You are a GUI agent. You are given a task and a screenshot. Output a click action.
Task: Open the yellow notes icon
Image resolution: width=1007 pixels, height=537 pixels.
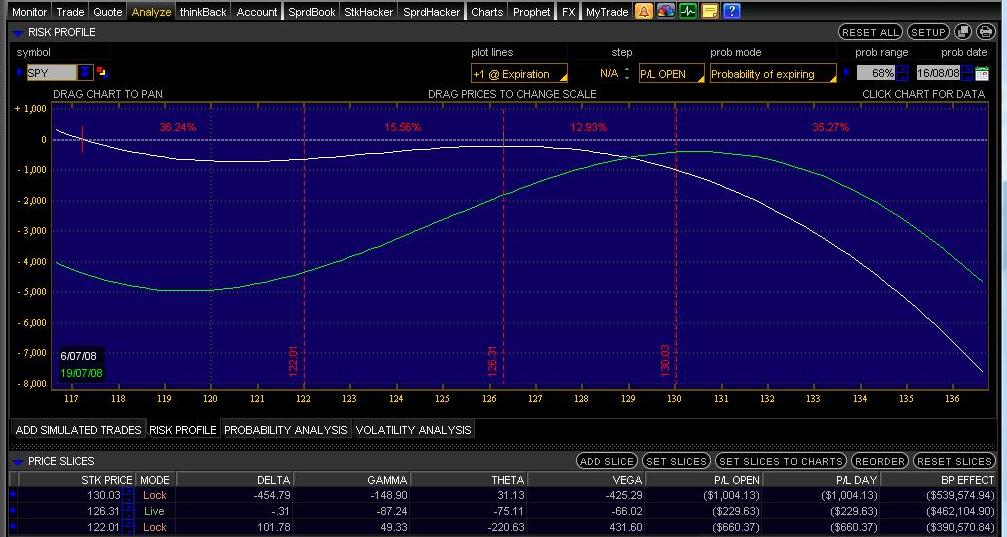pos(710,11)
